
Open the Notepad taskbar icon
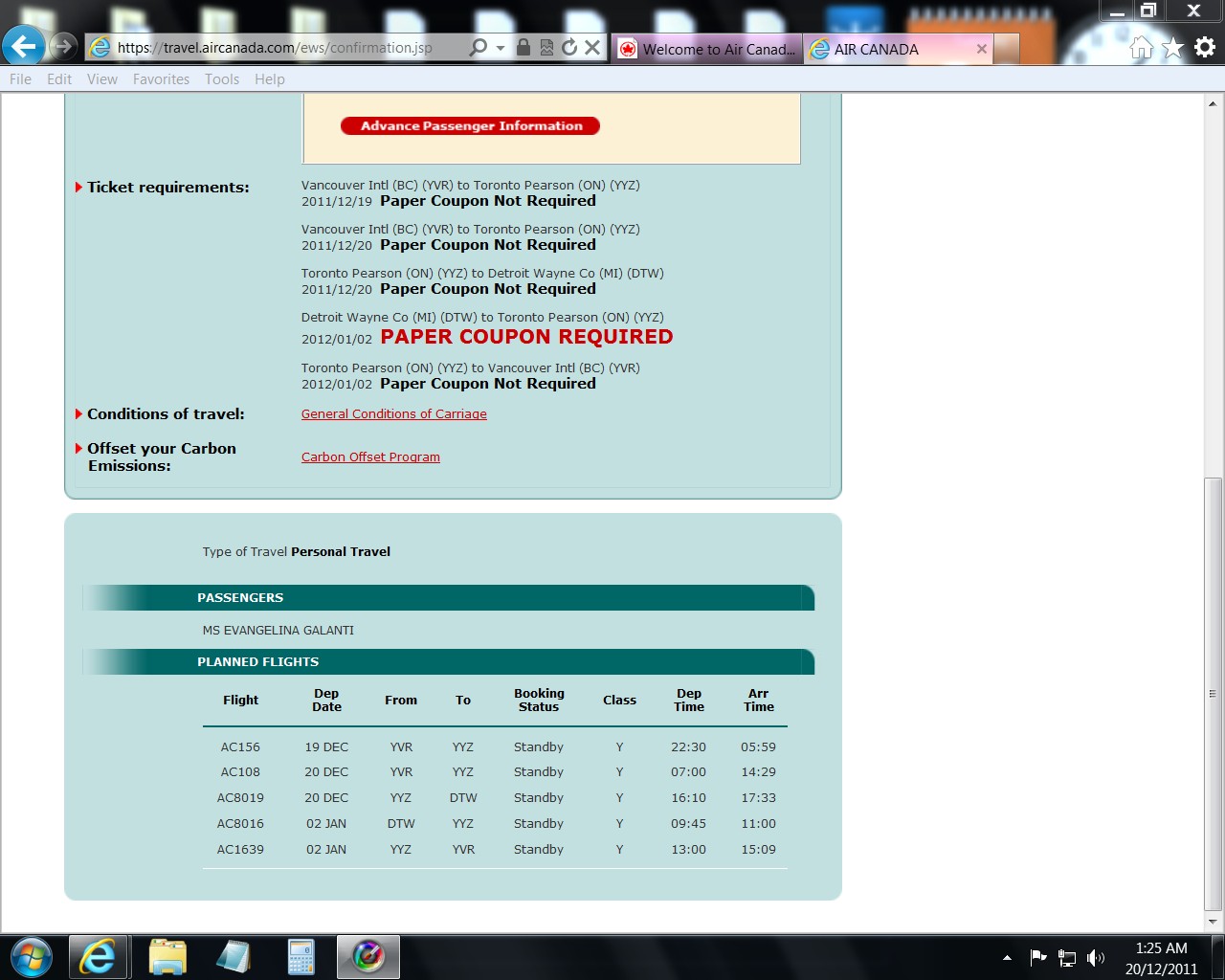[234, 957]
